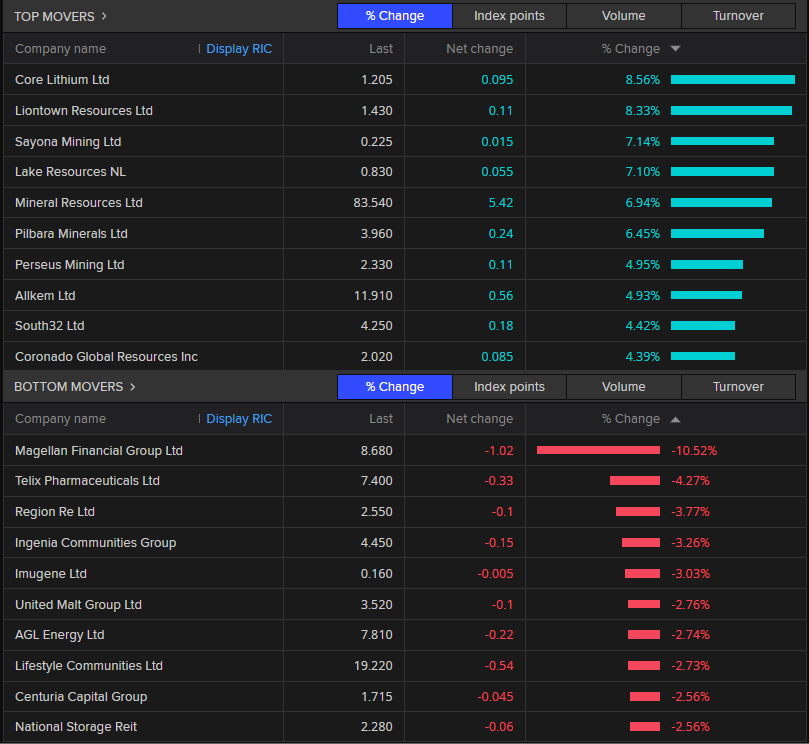
Task: Click Sayona Mining 7.14% change value
Action: click(643, 141)
